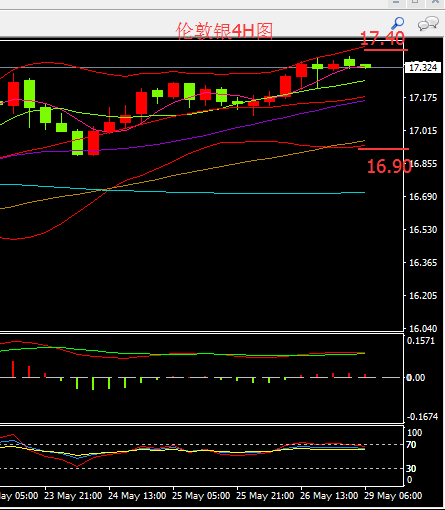Click the minimize window button

pos(396,3)
